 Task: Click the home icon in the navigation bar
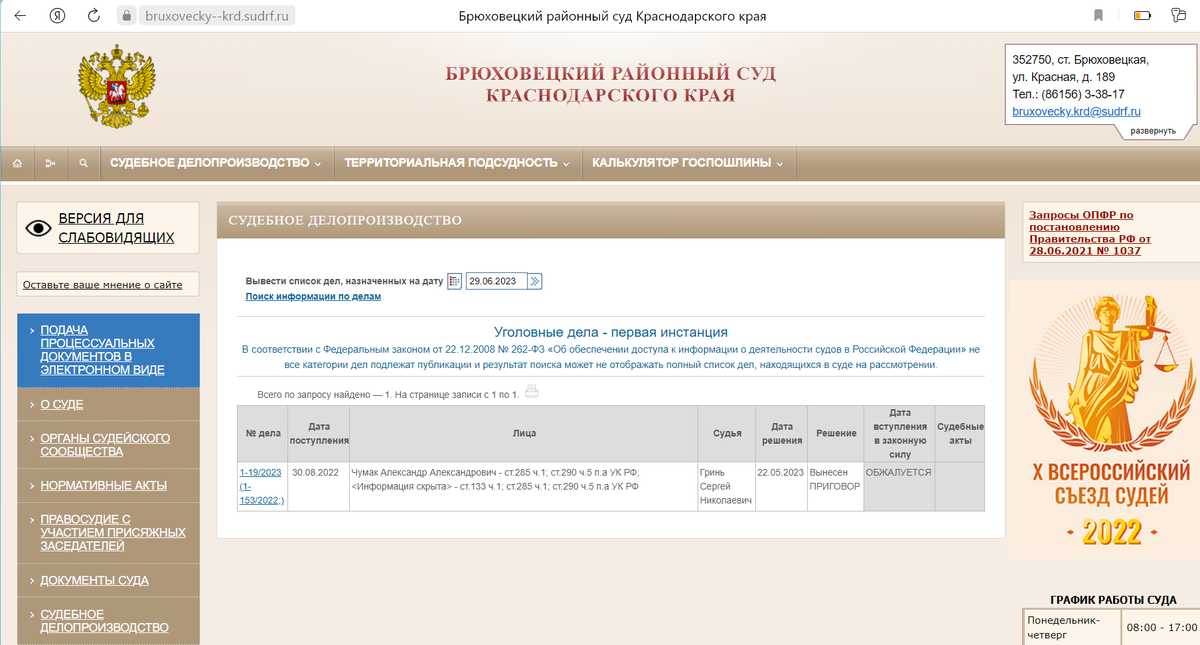[x=17, y=162]
